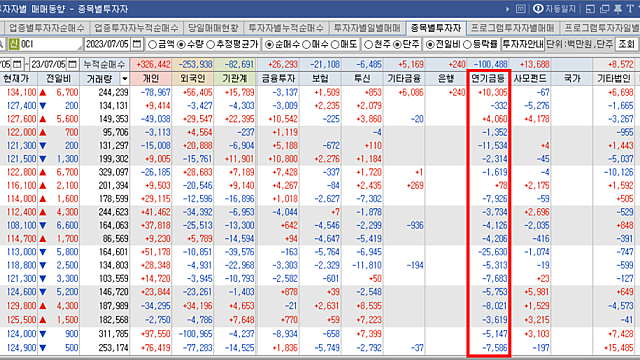Select the 순매수 radio button
Screen dimensions: 640x360
(269, 44)
